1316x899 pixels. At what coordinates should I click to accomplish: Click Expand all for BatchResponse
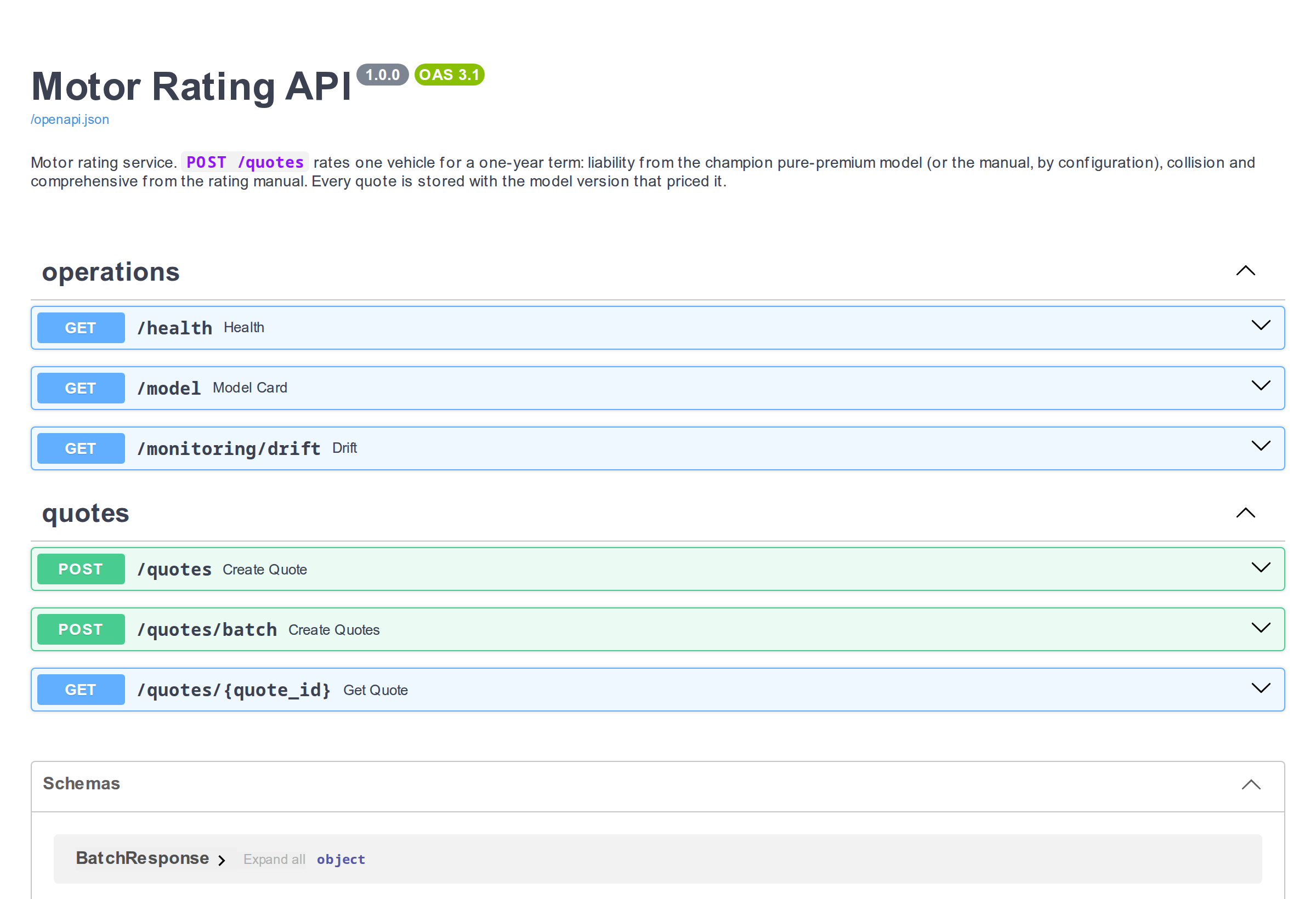tap(274, 860)
